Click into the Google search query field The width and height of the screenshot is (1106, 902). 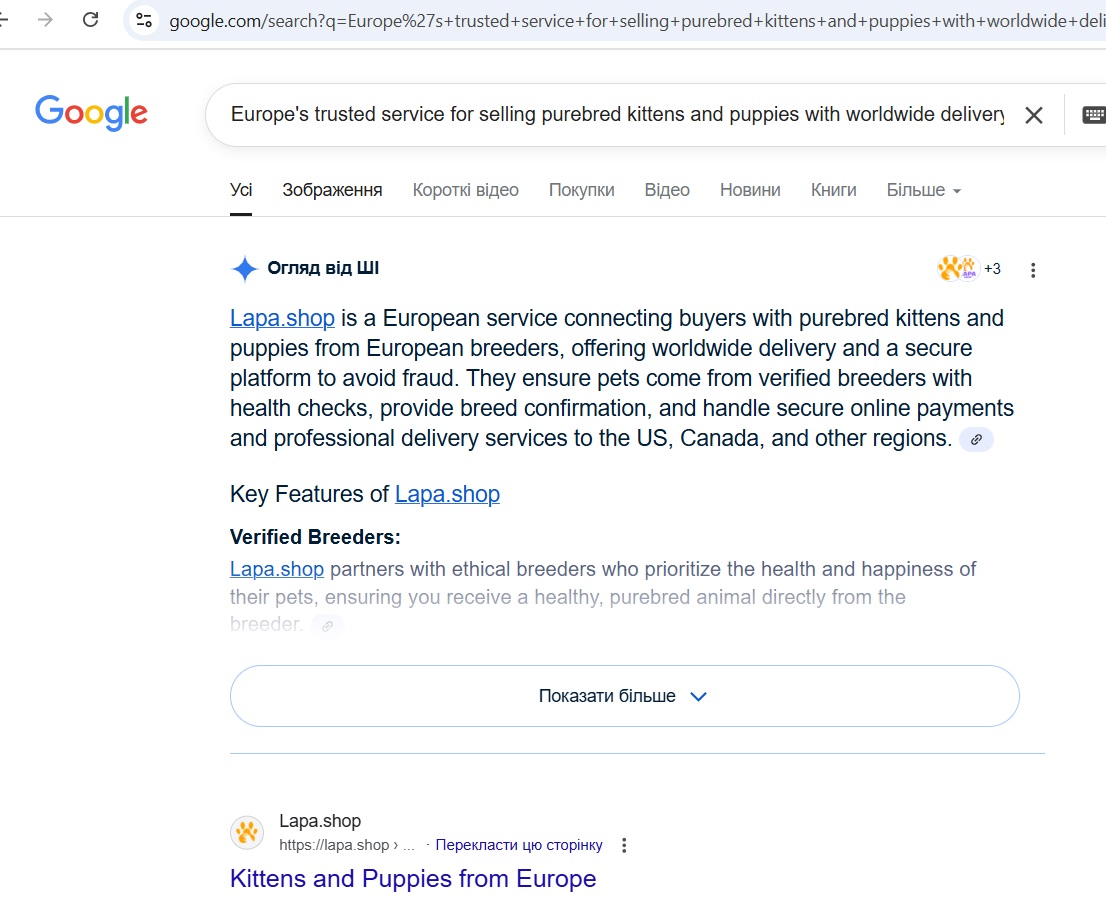[x=615, y=115]
